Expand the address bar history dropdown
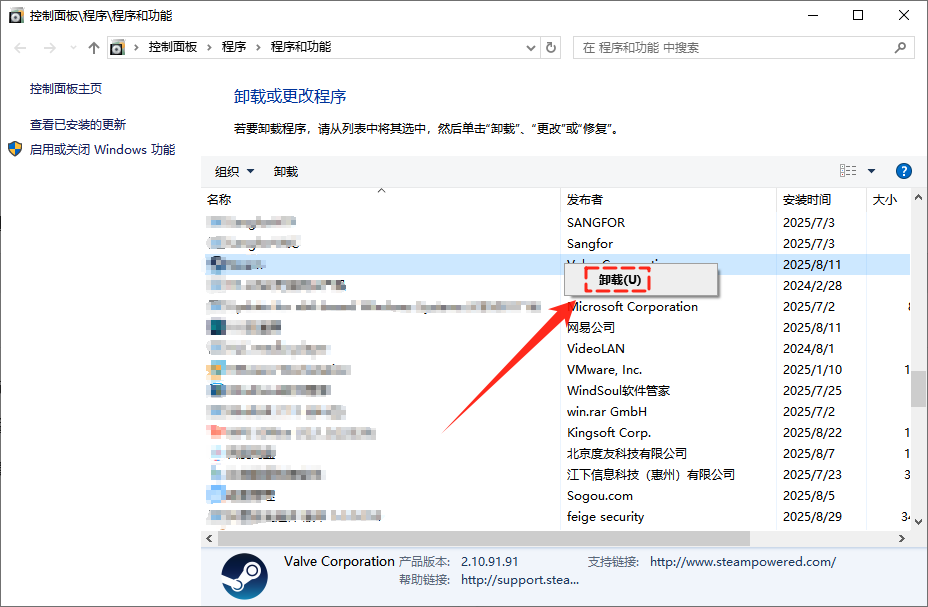 pos(531,48)
